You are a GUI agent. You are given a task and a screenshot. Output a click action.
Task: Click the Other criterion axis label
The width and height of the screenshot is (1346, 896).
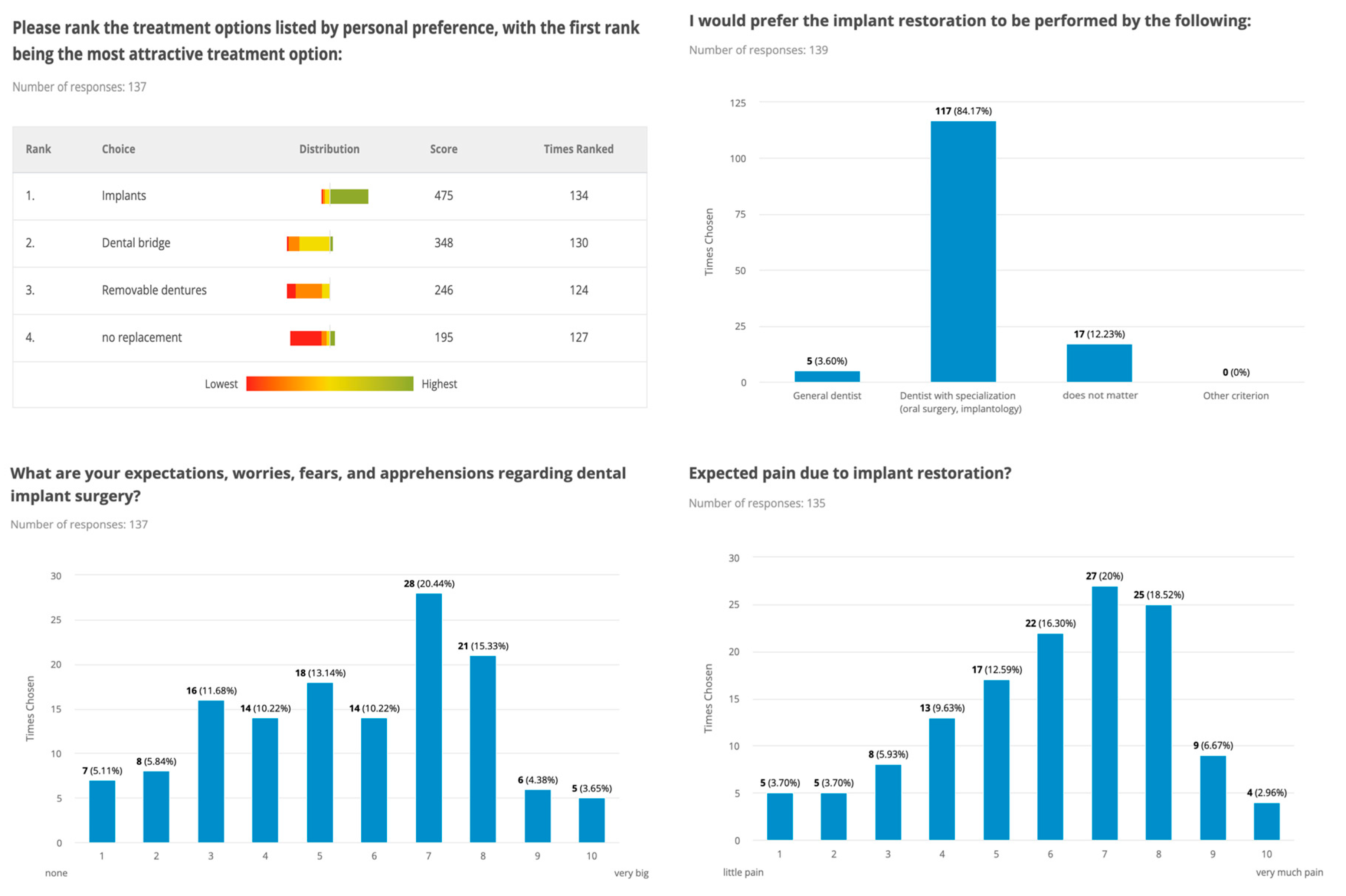click(1236, 396)
